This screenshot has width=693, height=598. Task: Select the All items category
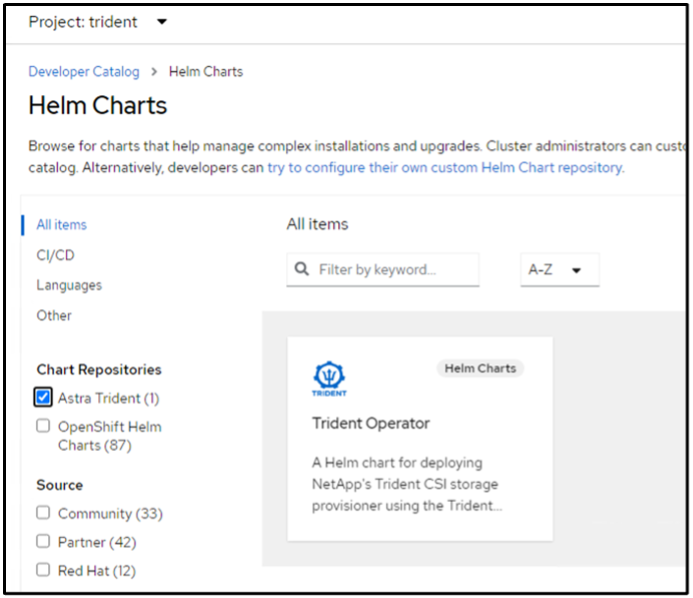[x=61, y=225]
